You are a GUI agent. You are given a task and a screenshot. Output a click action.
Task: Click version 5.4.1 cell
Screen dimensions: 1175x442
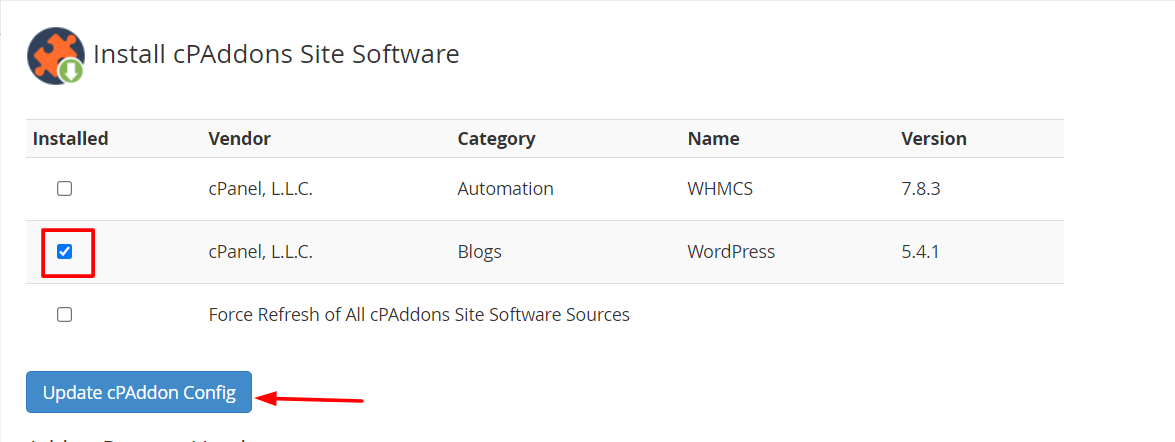[x=920, y=252]
